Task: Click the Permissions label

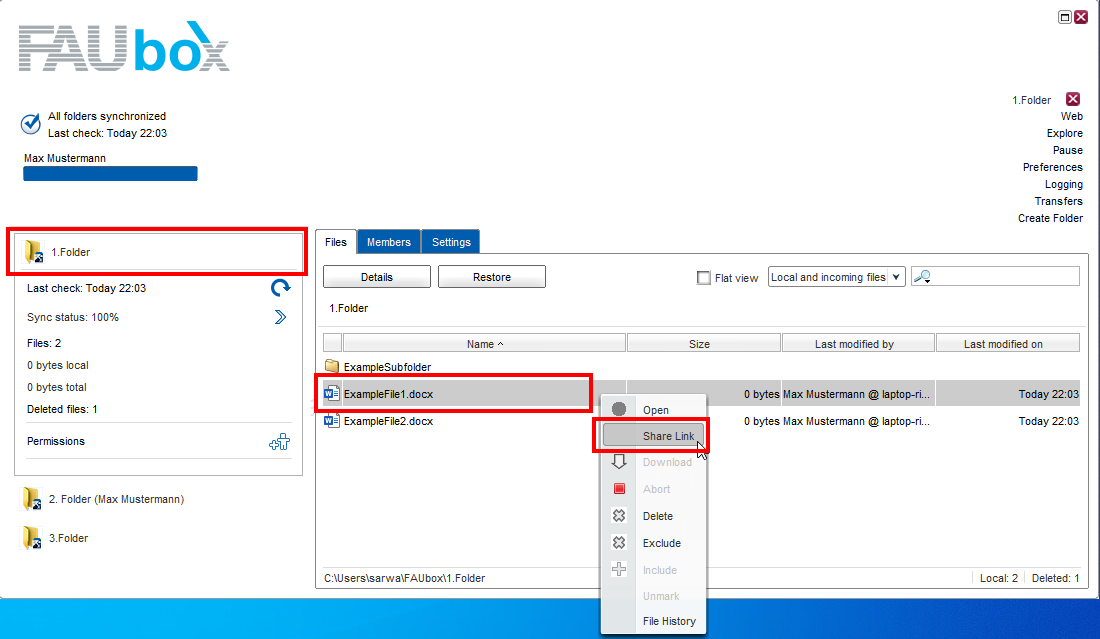Action: [55, 441]
